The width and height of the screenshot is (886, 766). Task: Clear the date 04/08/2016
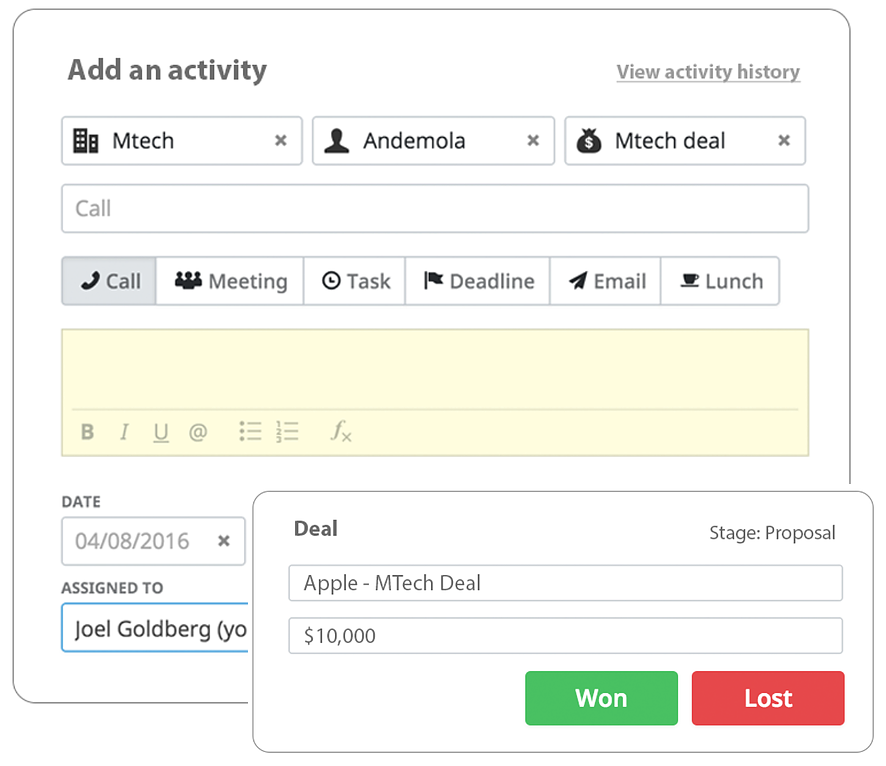coord(224,541)
